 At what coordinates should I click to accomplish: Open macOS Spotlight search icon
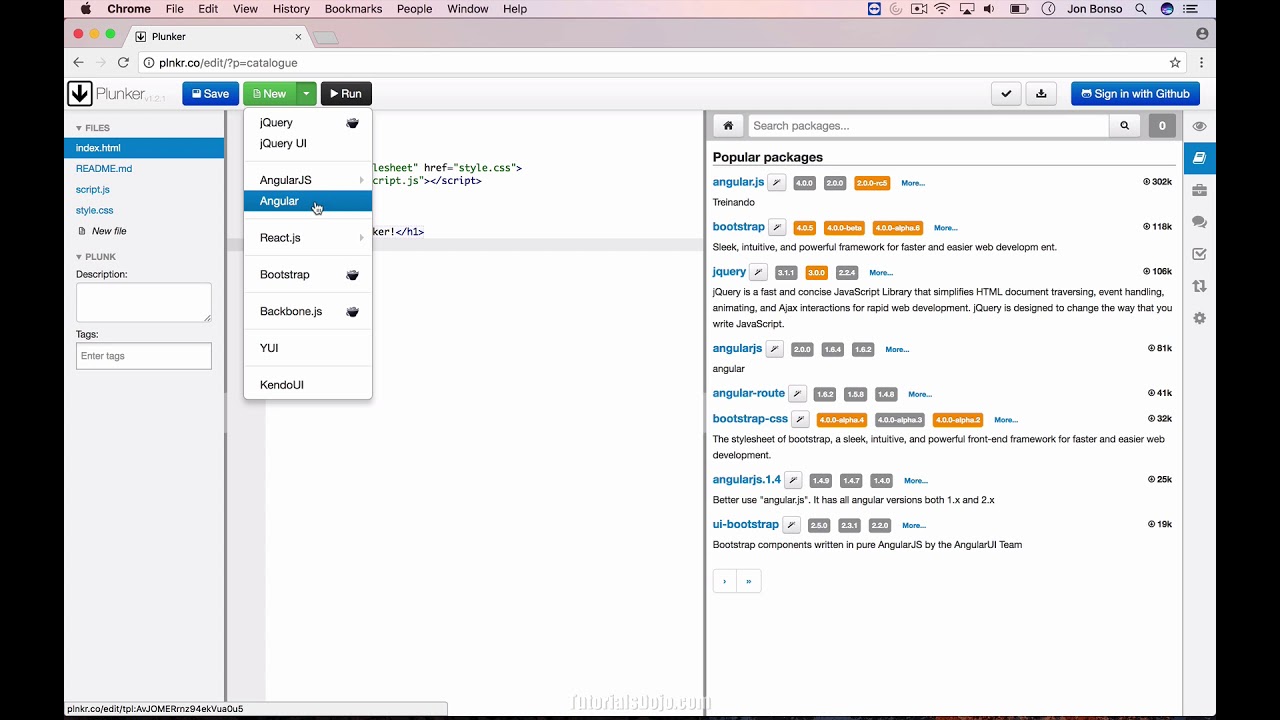click(x=1141, y=9)
